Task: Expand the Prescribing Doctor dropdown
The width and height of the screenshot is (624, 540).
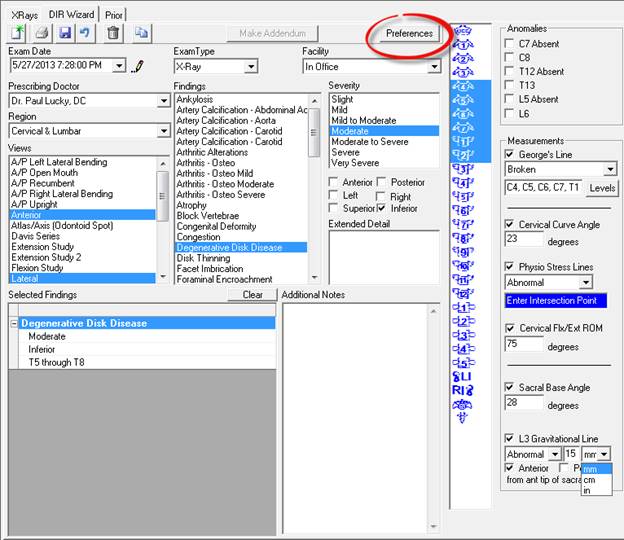Action: [164, 101]
